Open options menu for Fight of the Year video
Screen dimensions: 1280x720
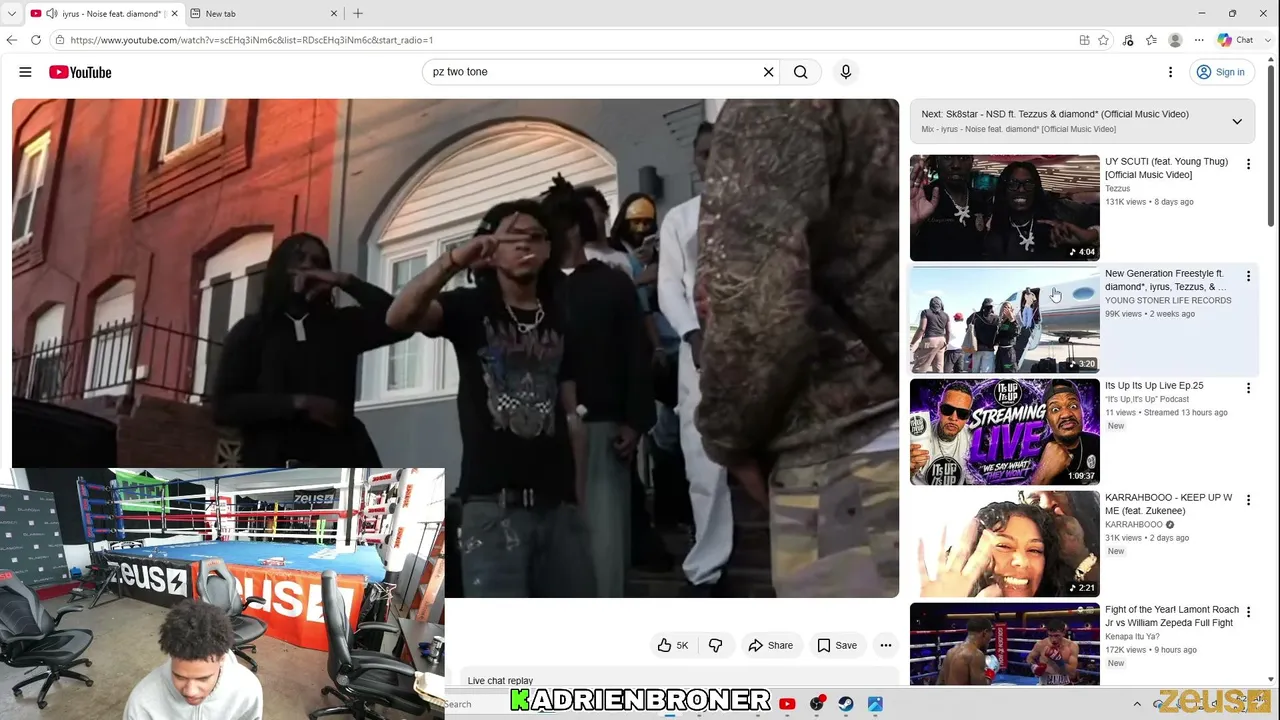click(x=1248, y=612)
